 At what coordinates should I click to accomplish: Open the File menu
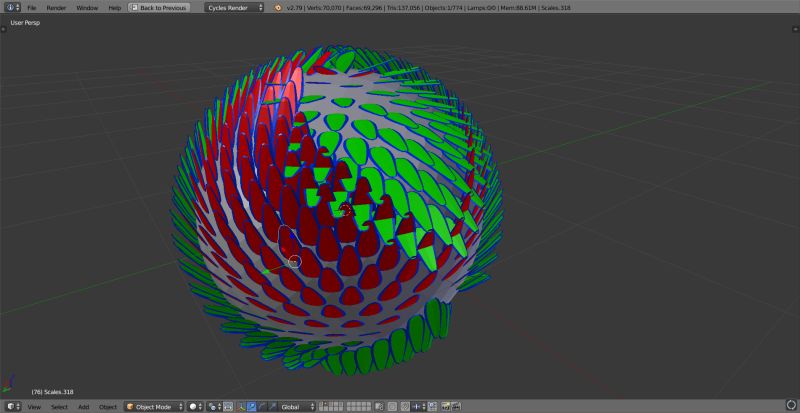32,8
